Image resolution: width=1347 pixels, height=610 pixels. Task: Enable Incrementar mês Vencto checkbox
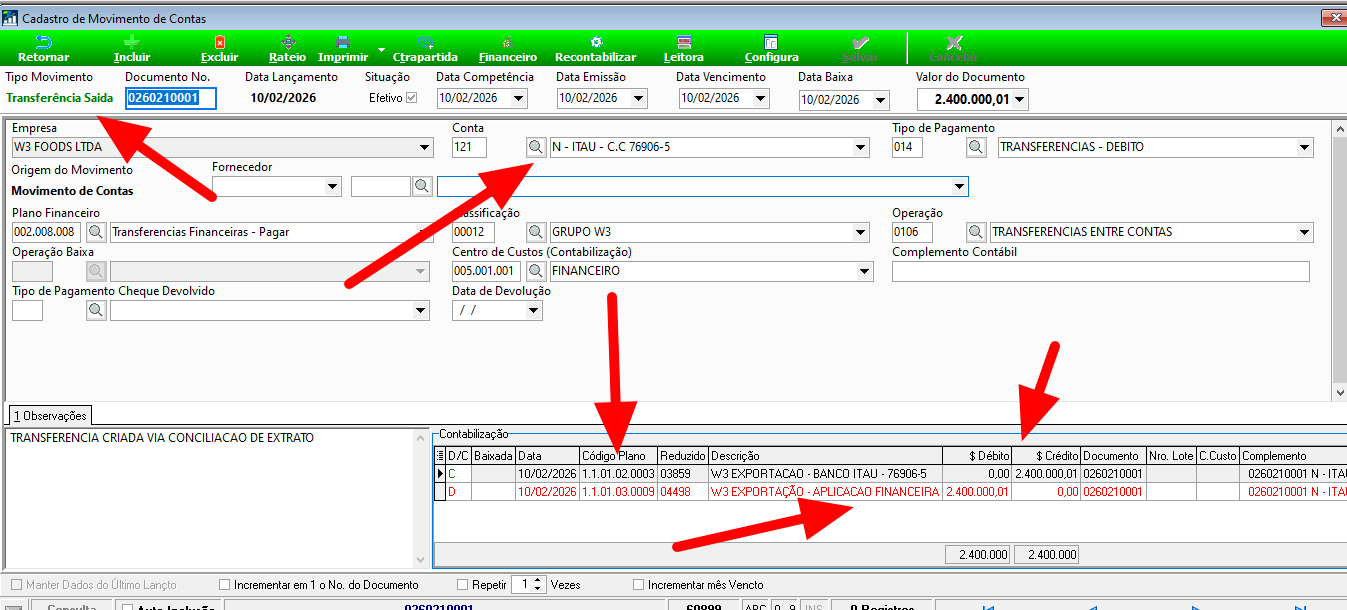click(x=639, y=585)
